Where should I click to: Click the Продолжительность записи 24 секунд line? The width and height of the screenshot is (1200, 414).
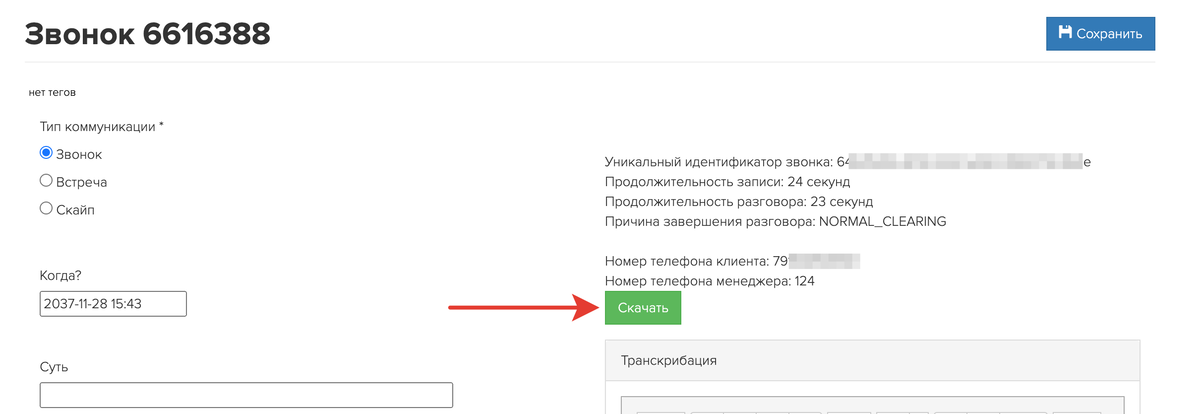pos(727,182)
